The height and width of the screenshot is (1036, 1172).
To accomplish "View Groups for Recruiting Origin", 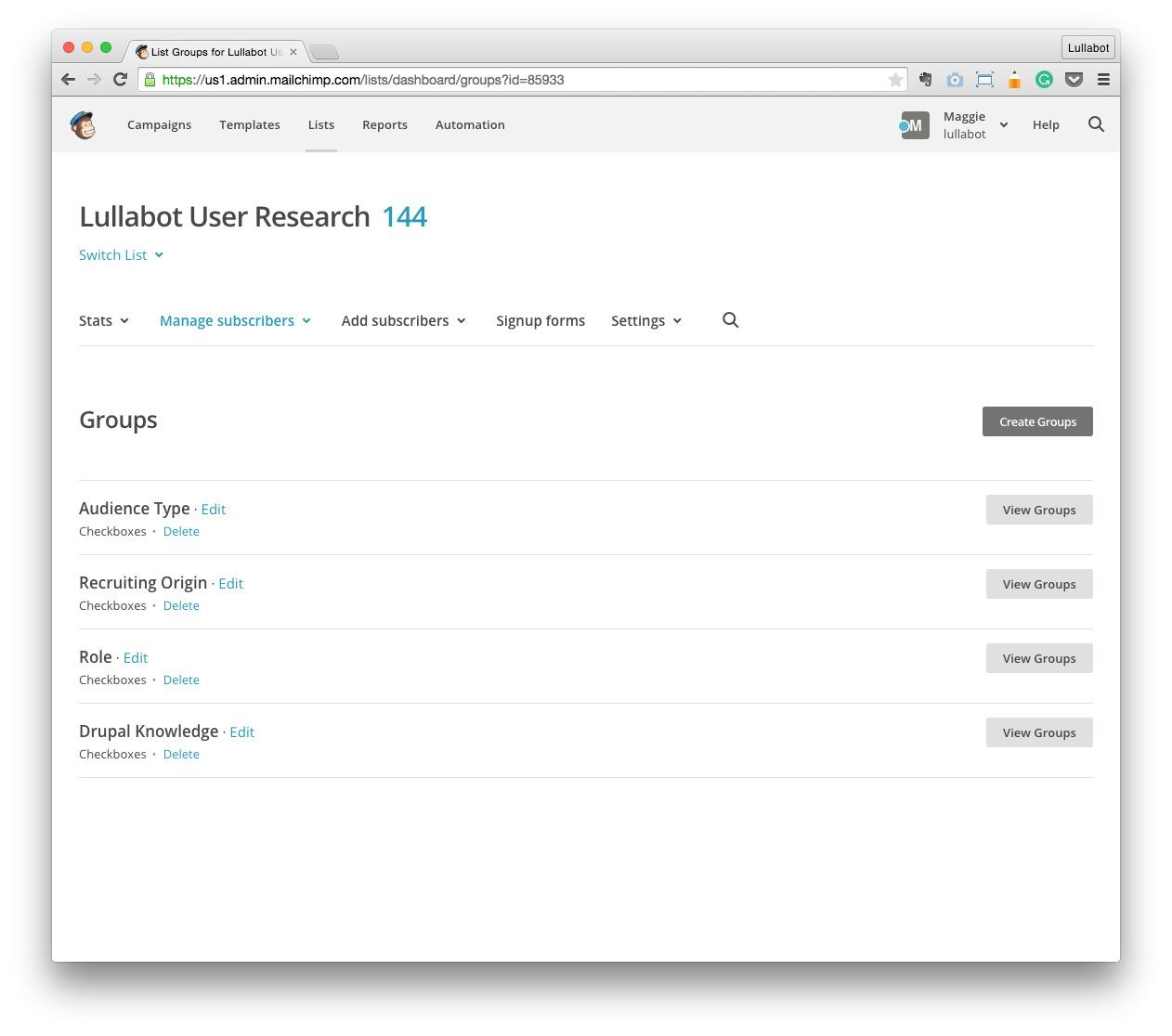I will tap(1039, 584).
